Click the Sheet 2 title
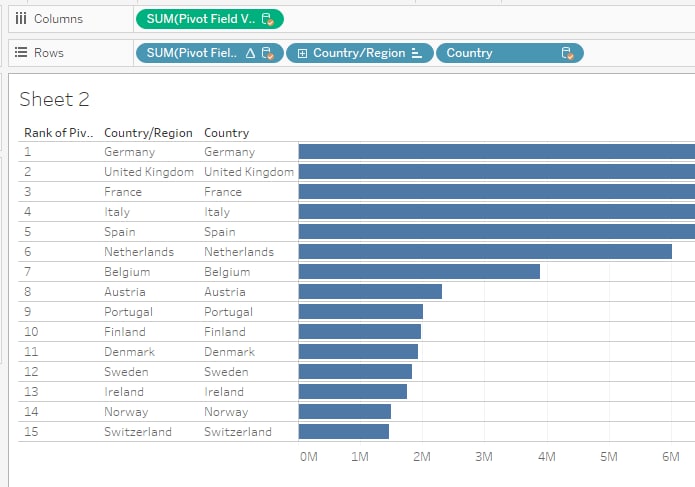Viewport: 695px width, 487px height. pyautogui.click(x=55, y=99)
